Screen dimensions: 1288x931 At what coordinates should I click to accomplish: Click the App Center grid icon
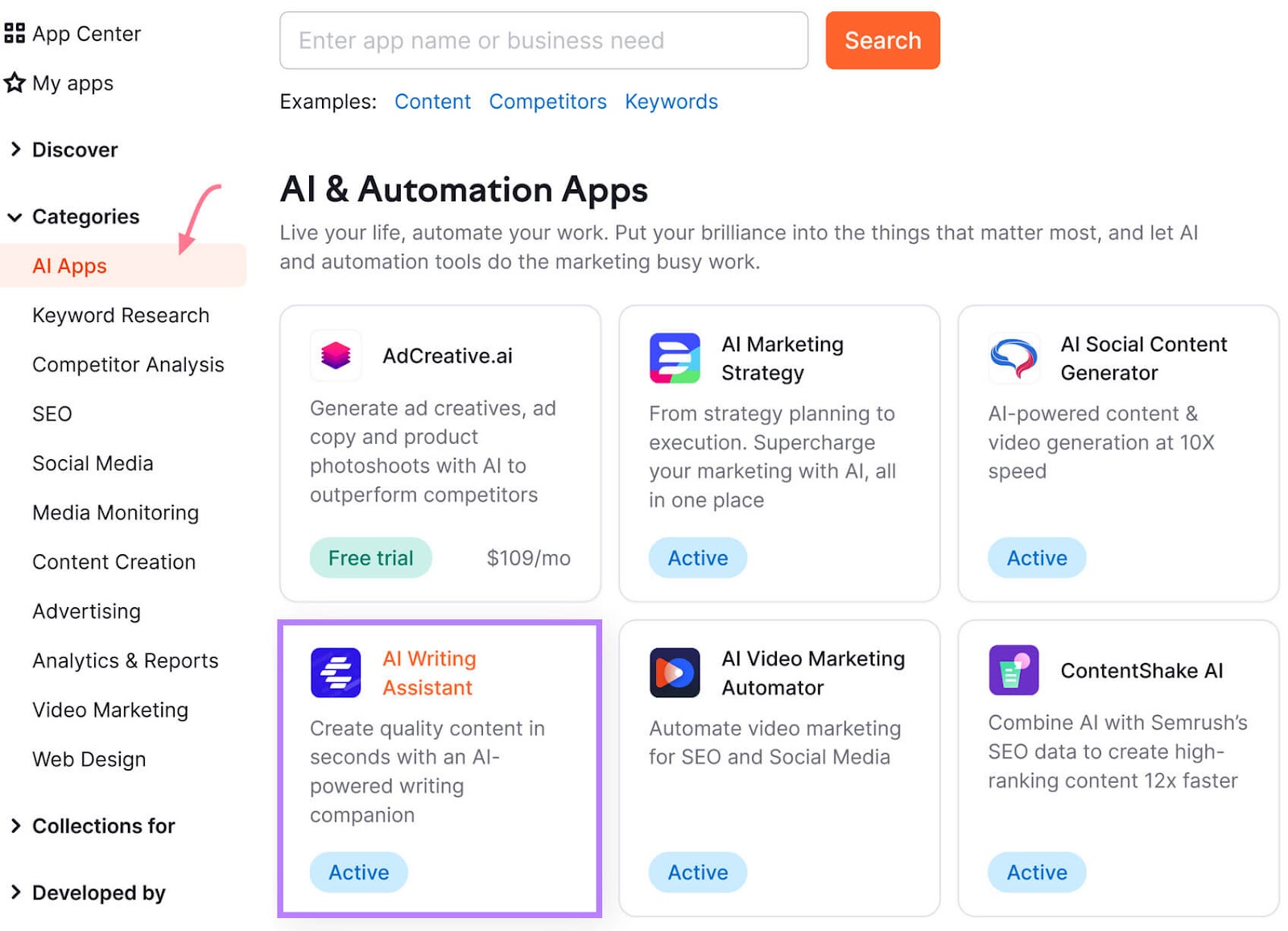[14, 33]
